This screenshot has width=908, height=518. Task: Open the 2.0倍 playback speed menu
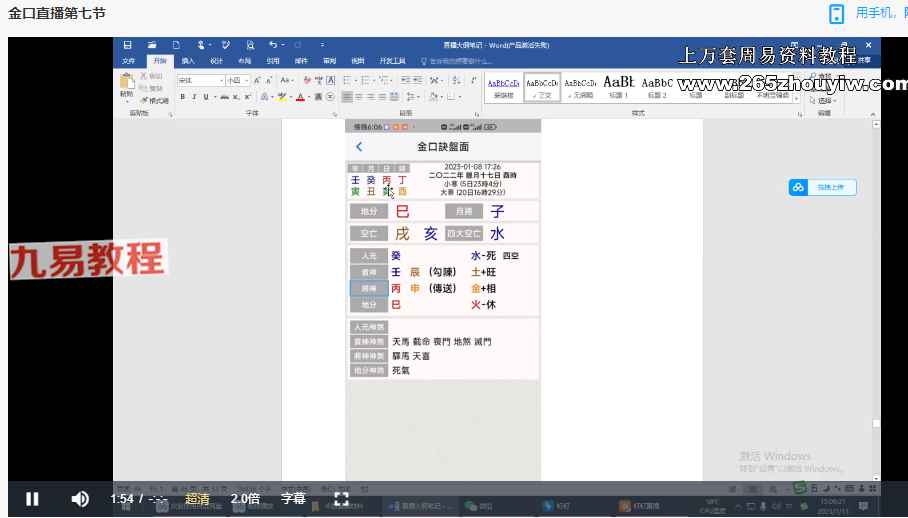(245, 498)
